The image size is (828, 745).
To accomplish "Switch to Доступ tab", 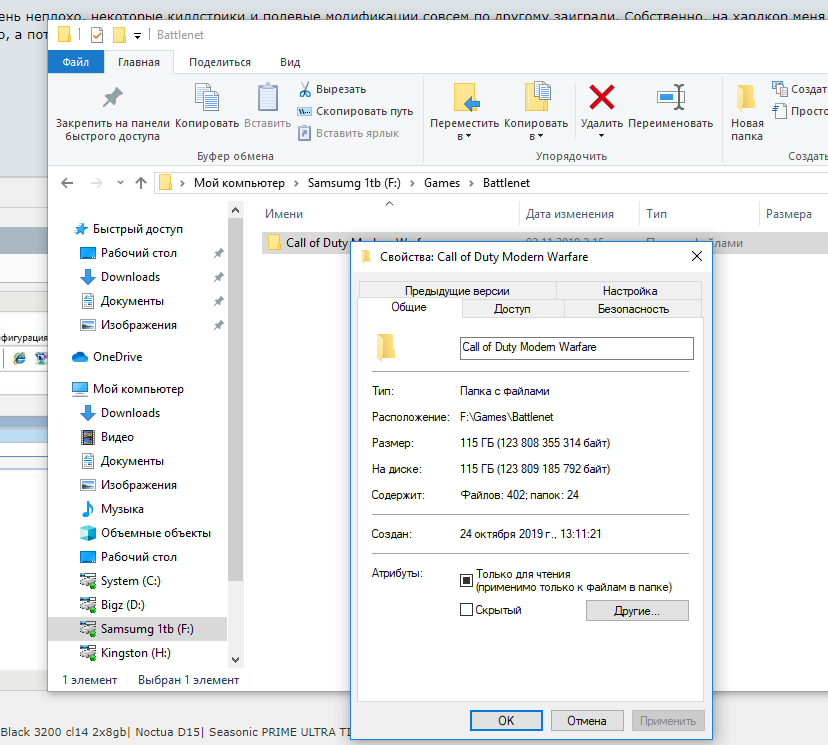I will tap(512, 309).
